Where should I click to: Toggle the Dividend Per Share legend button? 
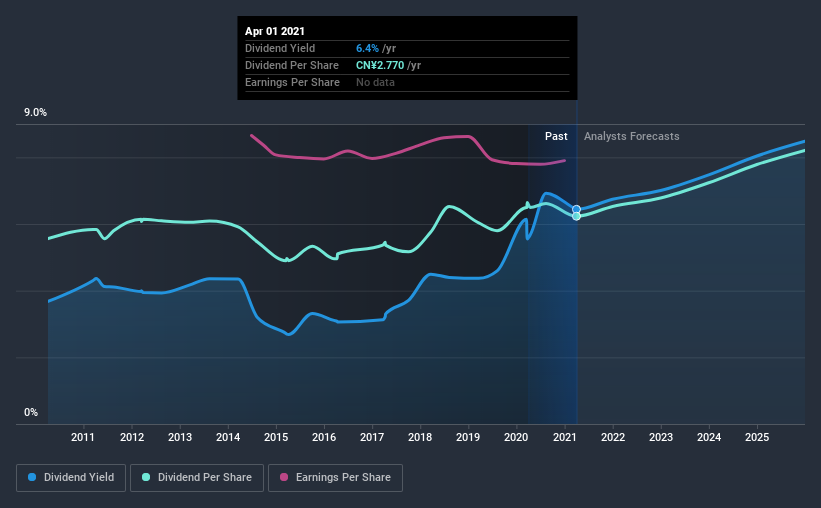[x=197, y=478]
